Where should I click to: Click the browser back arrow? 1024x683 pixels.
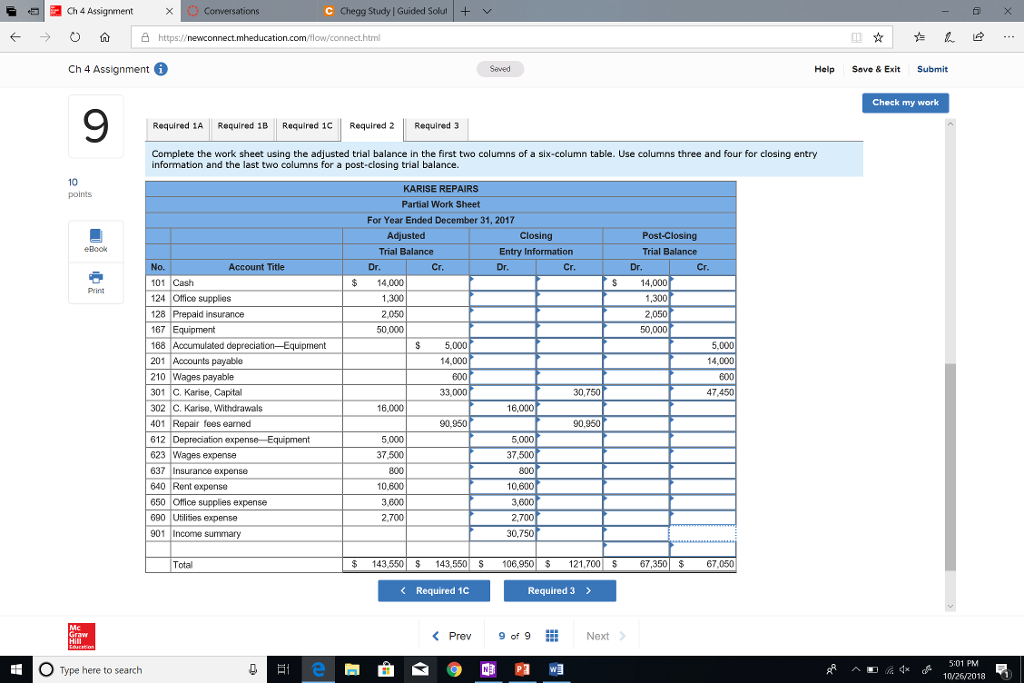tap(16, 37)
